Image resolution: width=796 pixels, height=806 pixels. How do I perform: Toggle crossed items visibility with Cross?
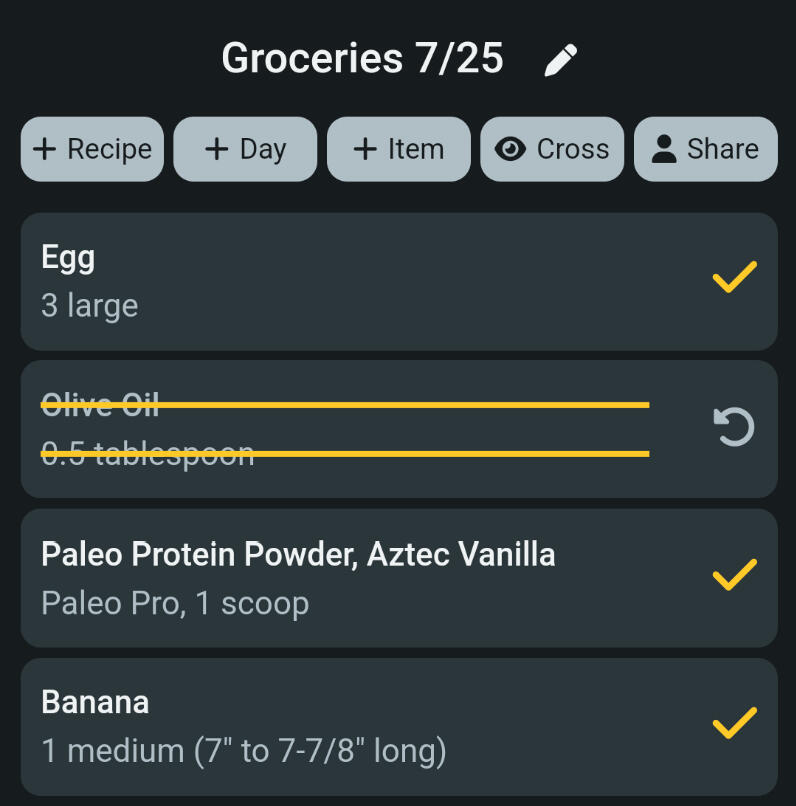pyautogui.click(x=552, y=149)
